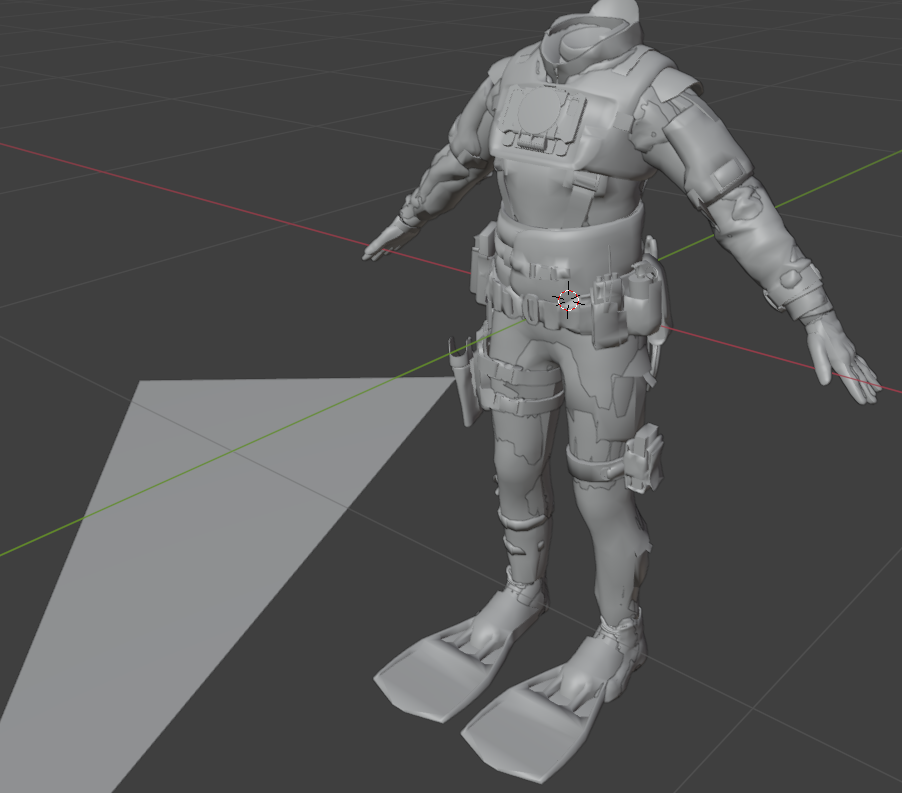Click the 3D cursor at the character's waist
Viewport: 902px width, 793px height.
568,300
